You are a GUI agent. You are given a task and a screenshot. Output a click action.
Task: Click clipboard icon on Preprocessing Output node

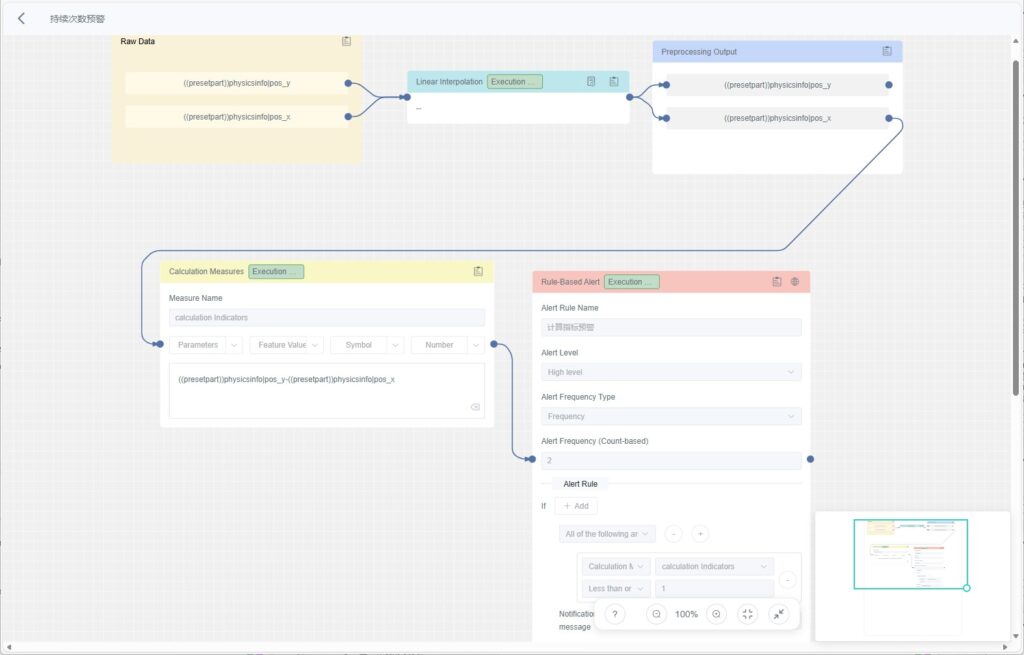887,51
